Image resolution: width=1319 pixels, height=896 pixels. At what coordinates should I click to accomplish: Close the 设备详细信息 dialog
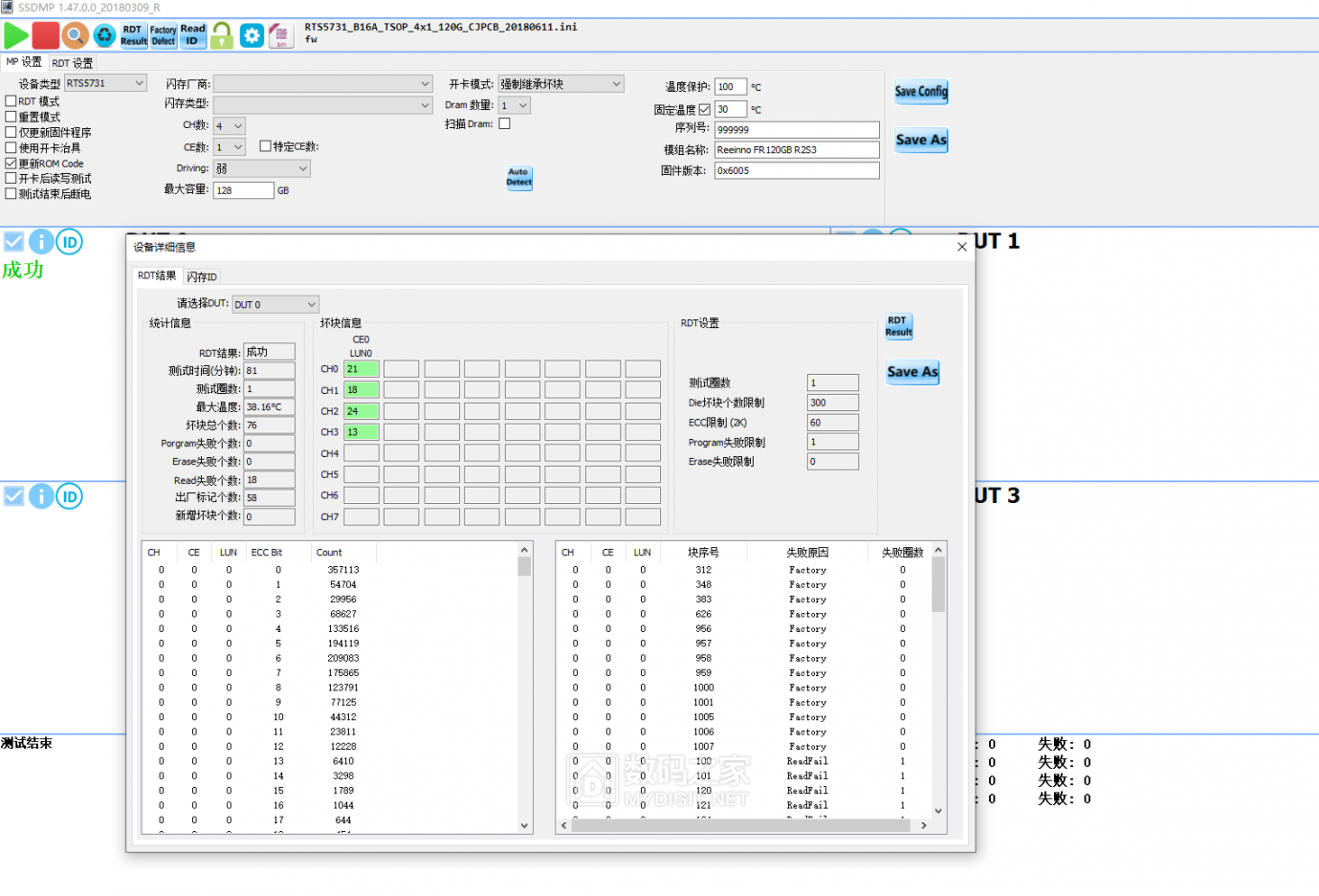(x=961, y=247)
